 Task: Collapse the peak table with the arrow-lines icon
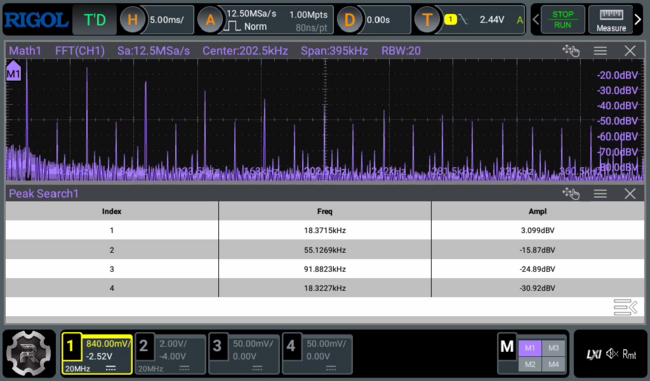pos(625,307)
